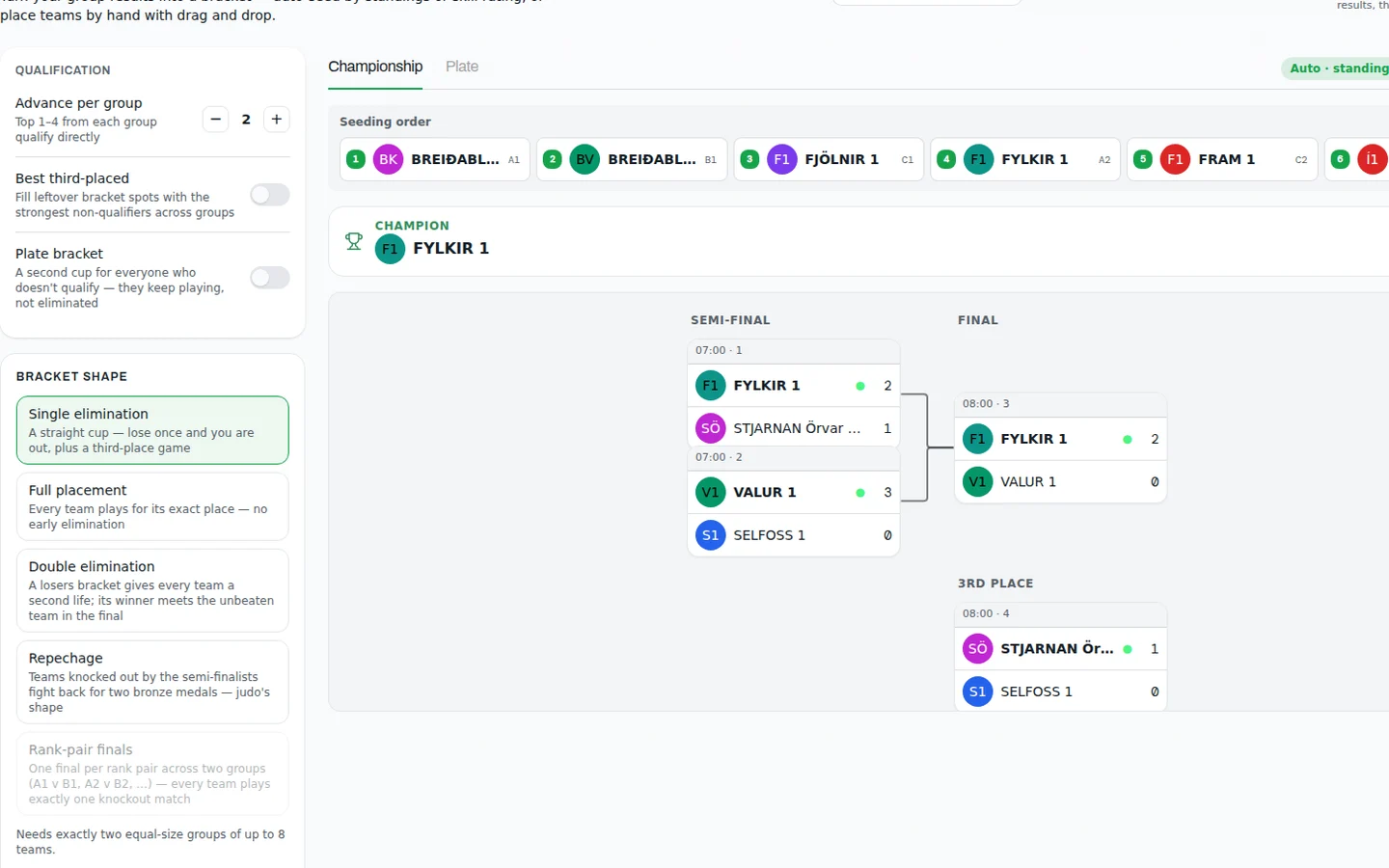
Task: Click green seed number 1 badge
Action: click(356, 159)
